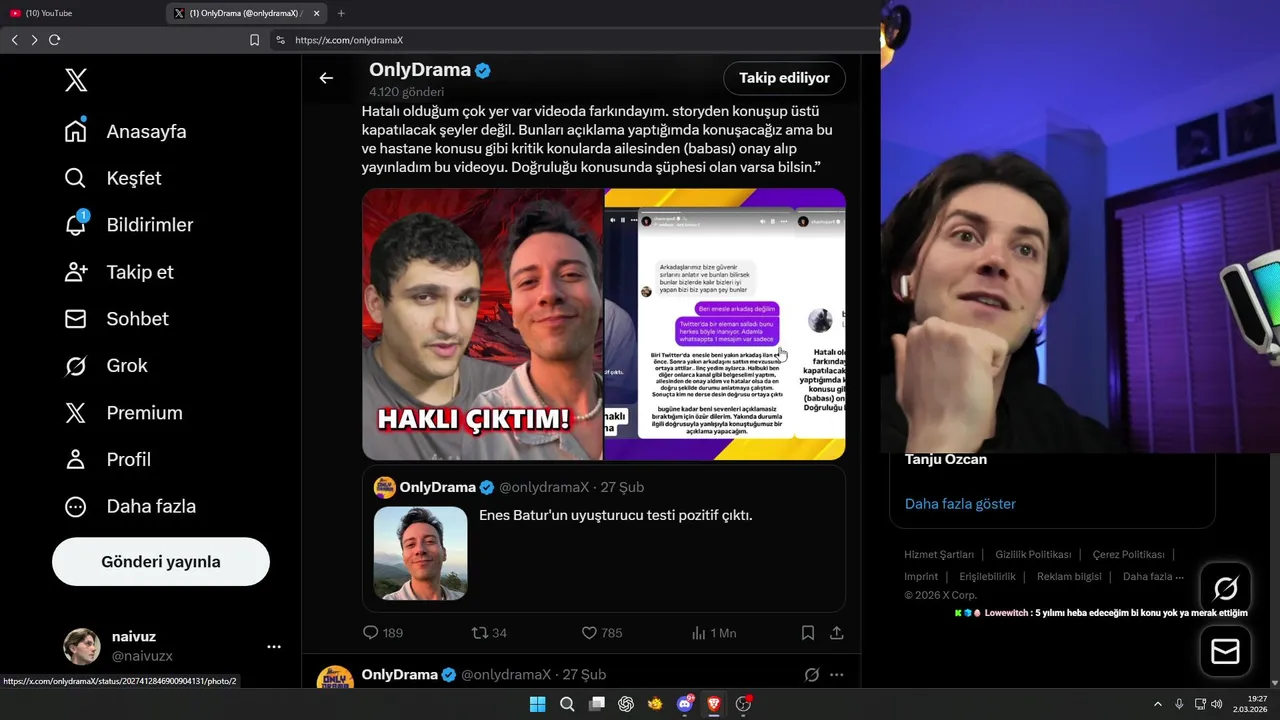Click OnlyDrama verified badge in header
Screen dimensions: 1280x720
482,70
